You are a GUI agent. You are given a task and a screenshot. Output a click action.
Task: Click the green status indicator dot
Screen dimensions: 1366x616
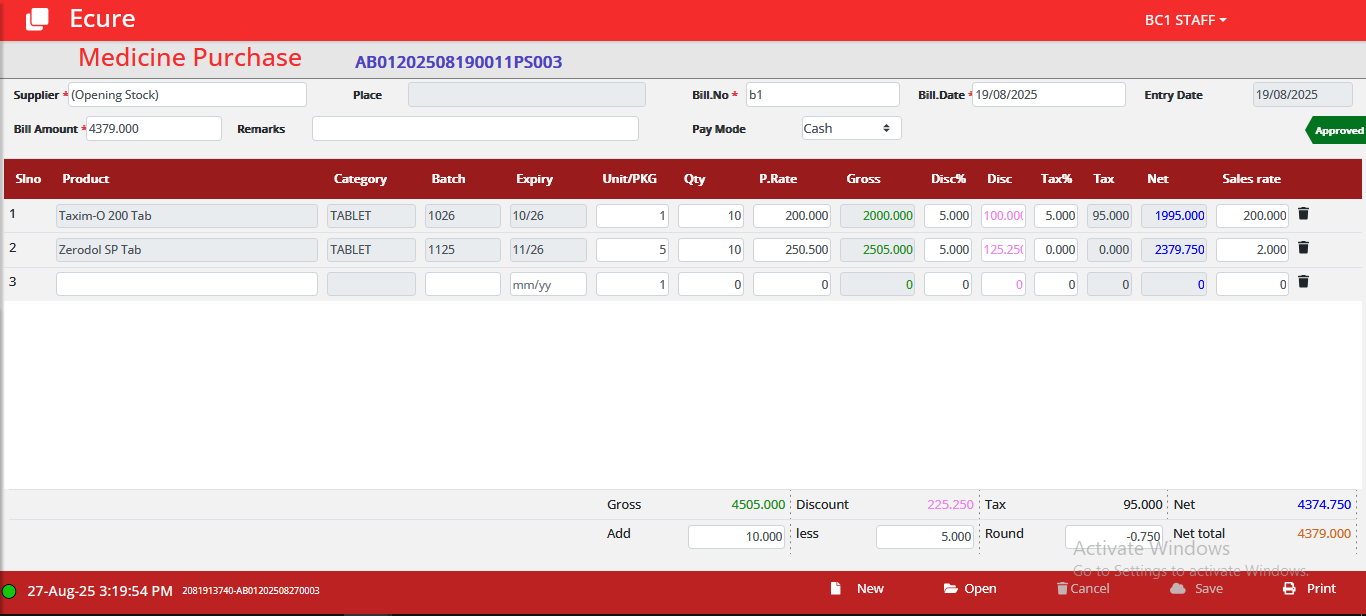tap(10, 592)
